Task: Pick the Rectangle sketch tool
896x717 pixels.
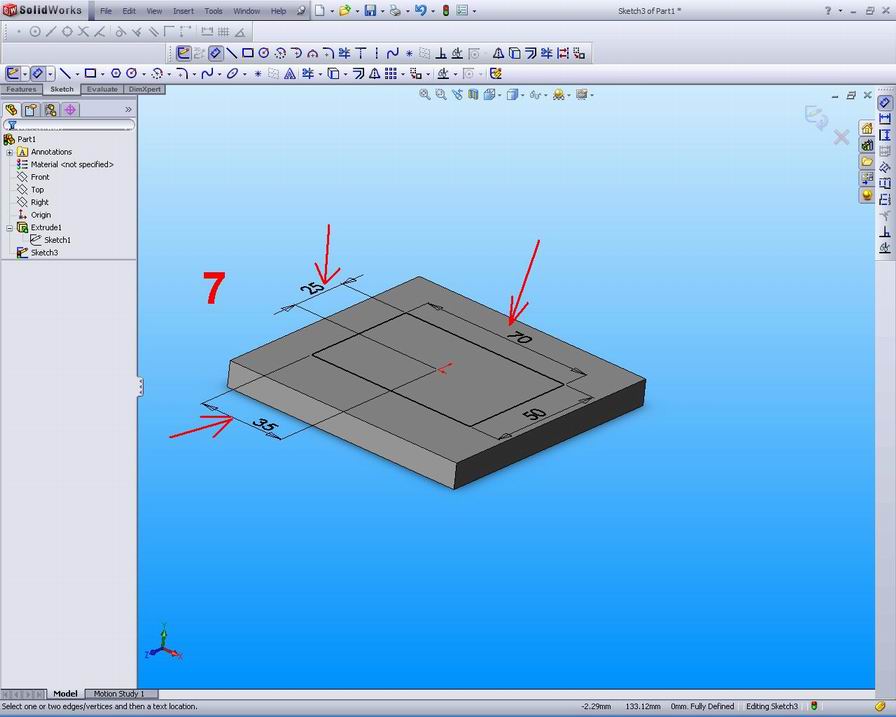Action: pos(90,73)
